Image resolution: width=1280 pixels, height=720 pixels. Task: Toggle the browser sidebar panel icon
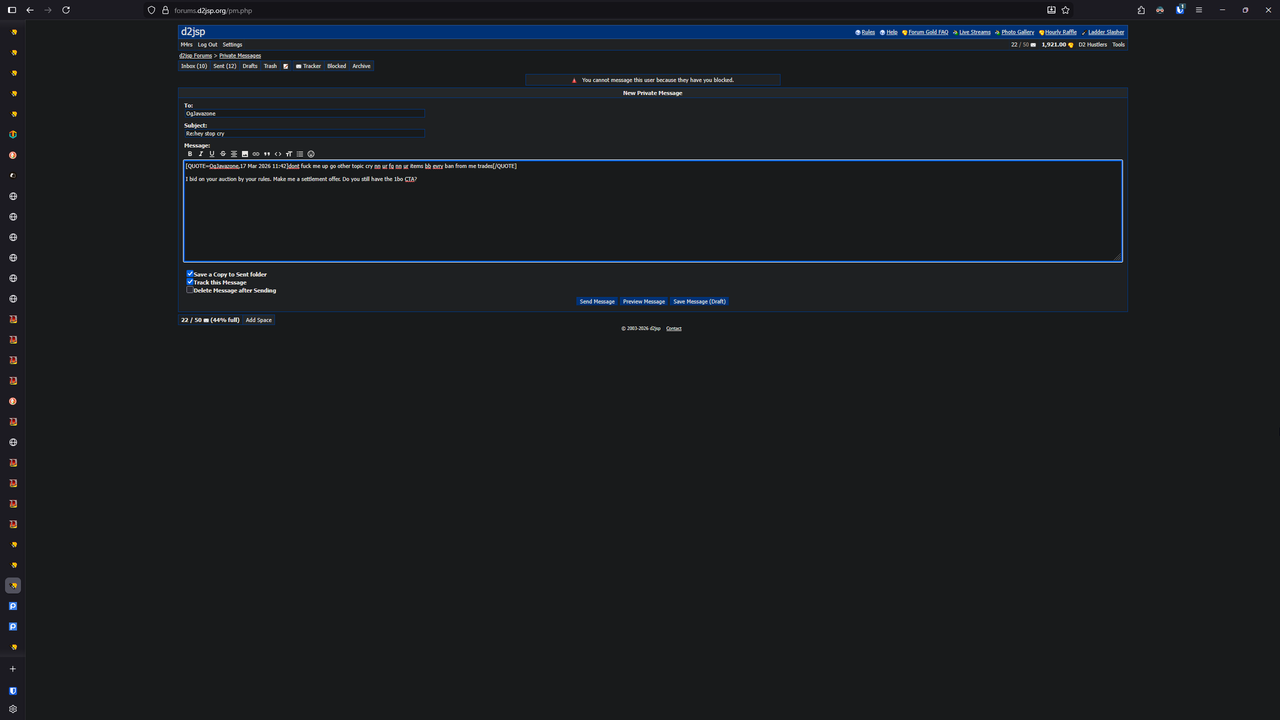[x=13, y=10]
